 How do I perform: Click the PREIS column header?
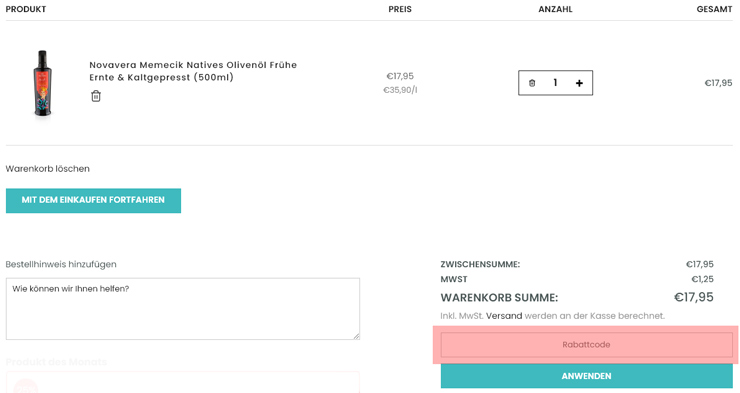click(400, 9)
